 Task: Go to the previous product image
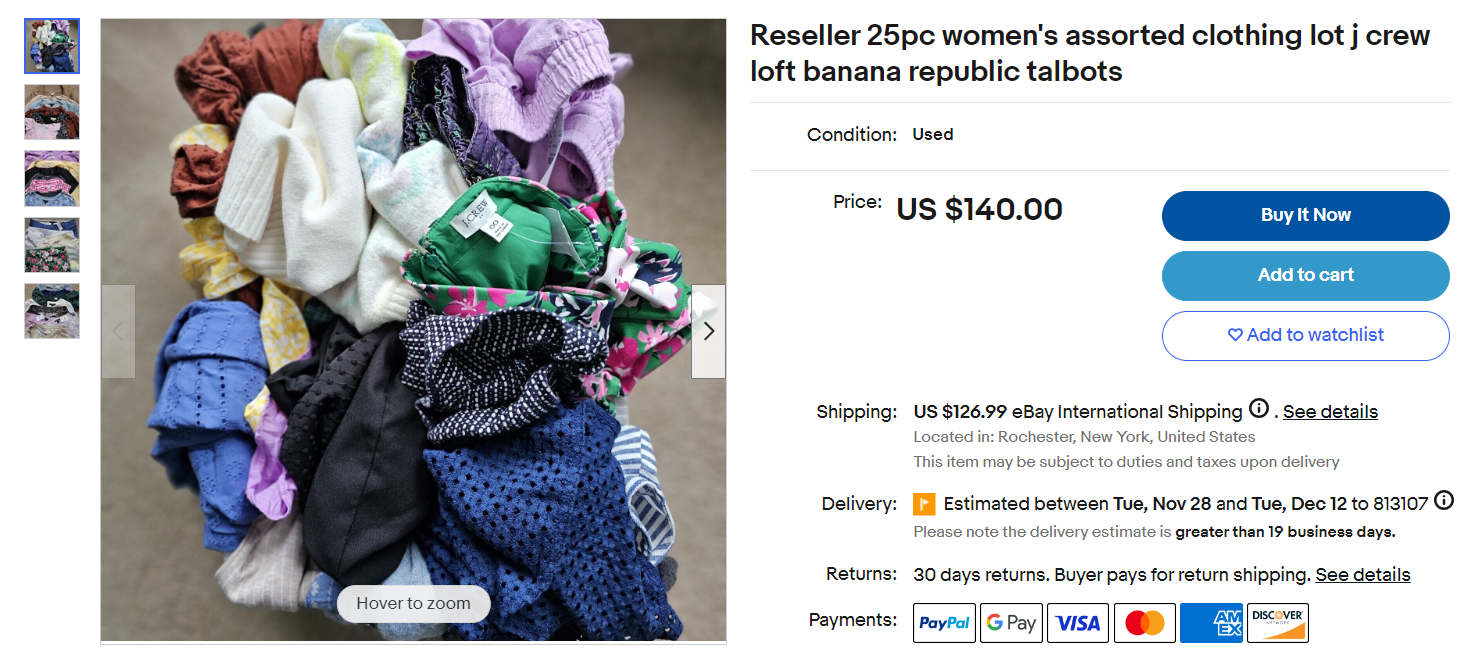coord(118,331)
